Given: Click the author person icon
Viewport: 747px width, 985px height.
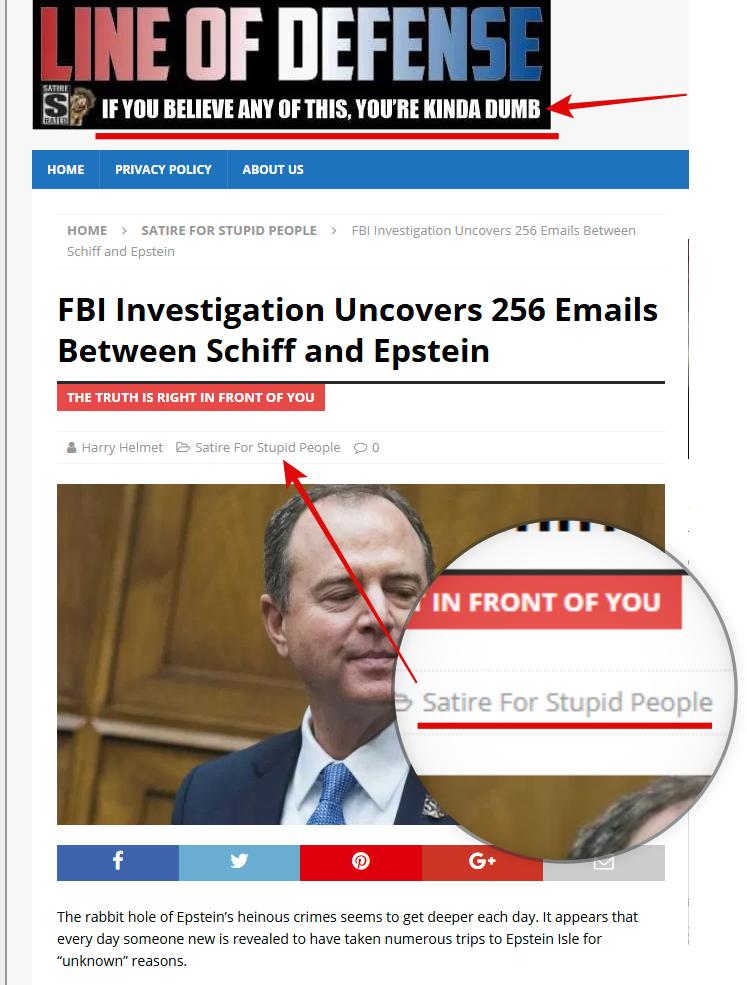Looking at the screenshot, I should (x=72, y=448).
